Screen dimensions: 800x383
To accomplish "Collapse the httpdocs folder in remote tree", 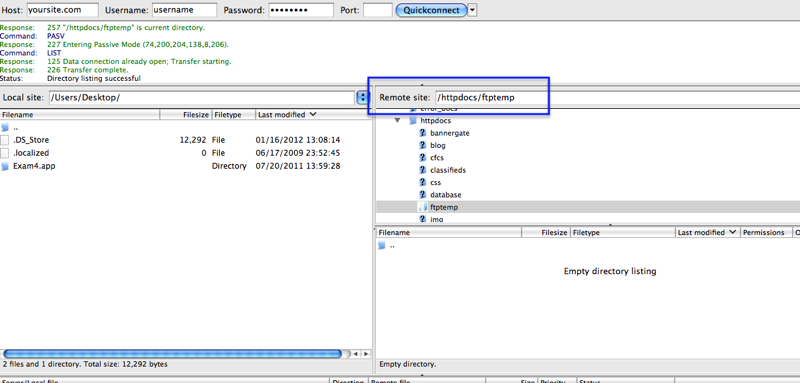I will (397, 121).
